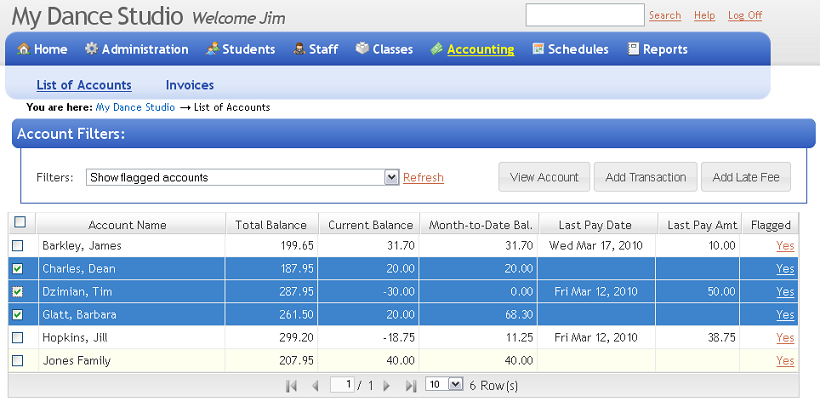This screenshot has width=820, height=402.
Task: Click the search input field
Action: (x=584, y=15)
